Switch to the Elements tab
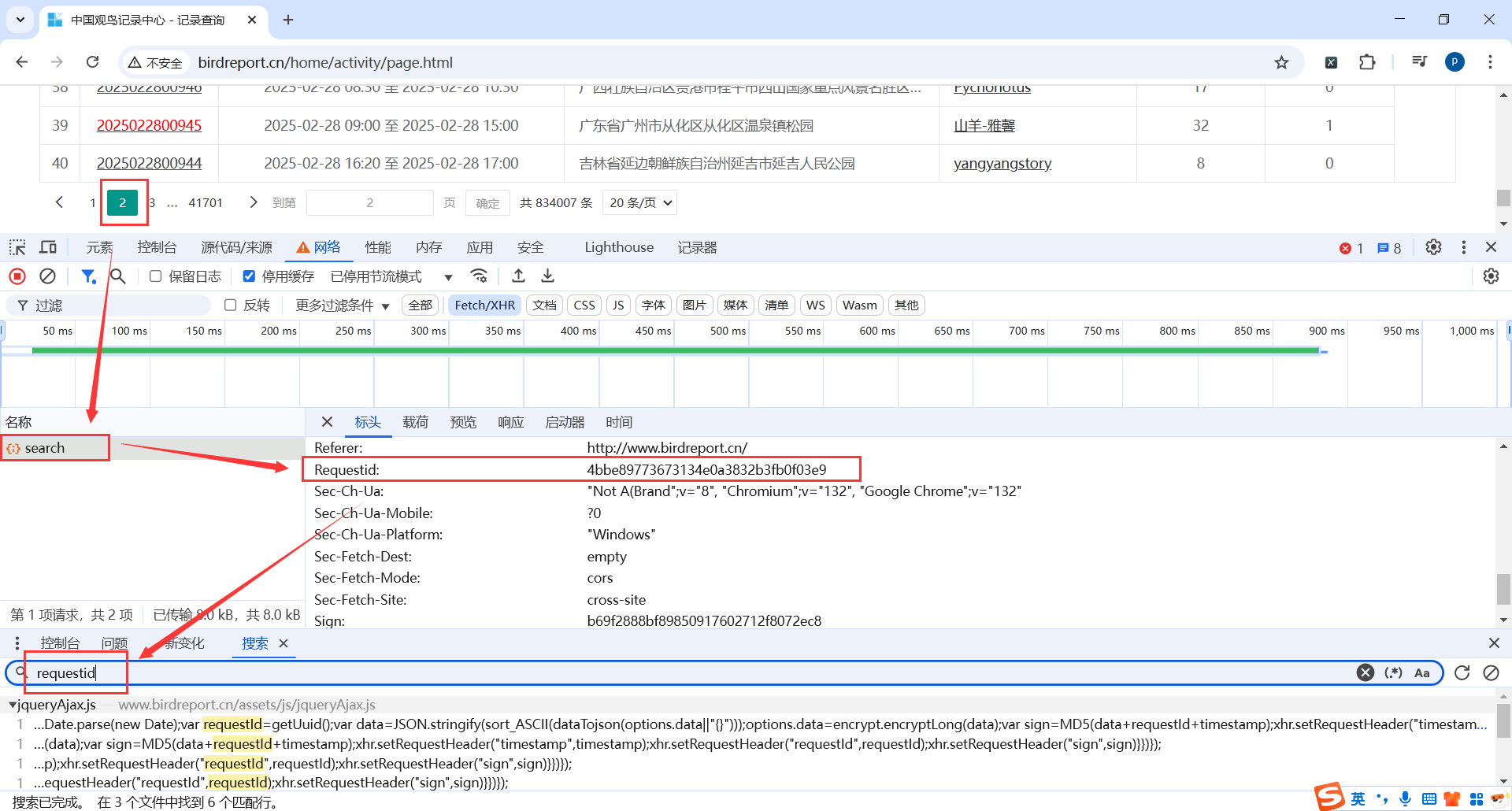 (99, 247)
